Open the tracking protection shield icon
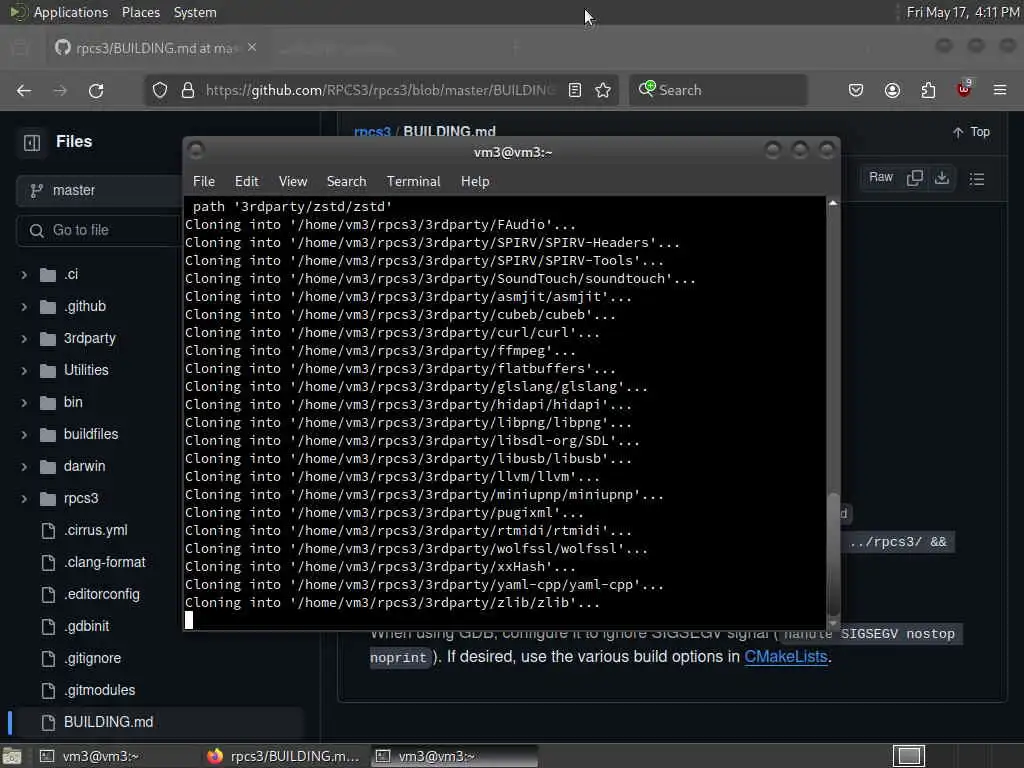The width and height of the screenshot is (1024, 768). [160, 90]
